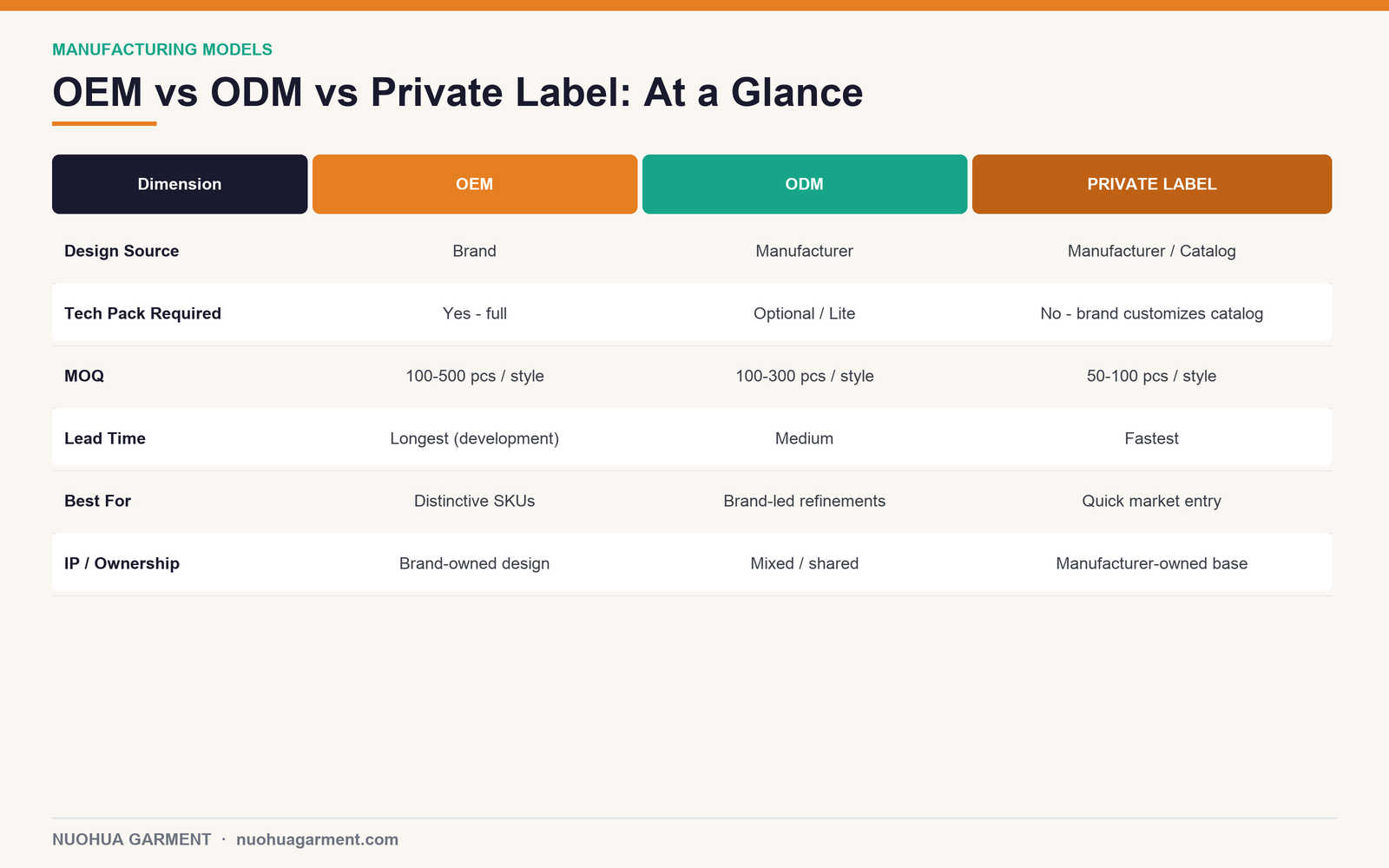Click the IP / Ownership row label

[122, 563]
